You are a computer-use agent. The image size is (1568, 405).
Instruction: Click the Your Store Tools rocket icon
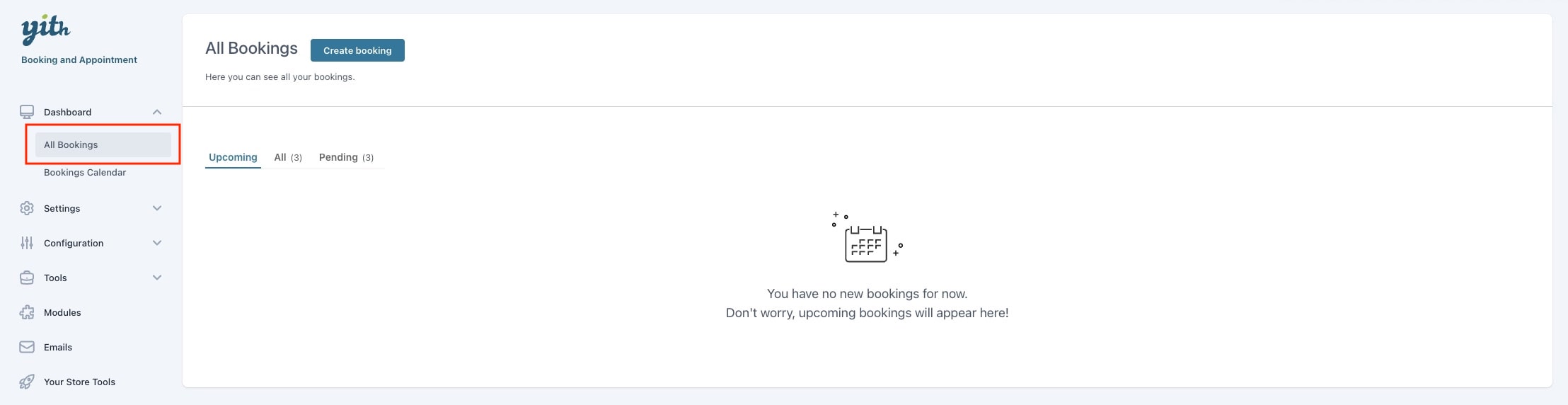click(27, 382)
